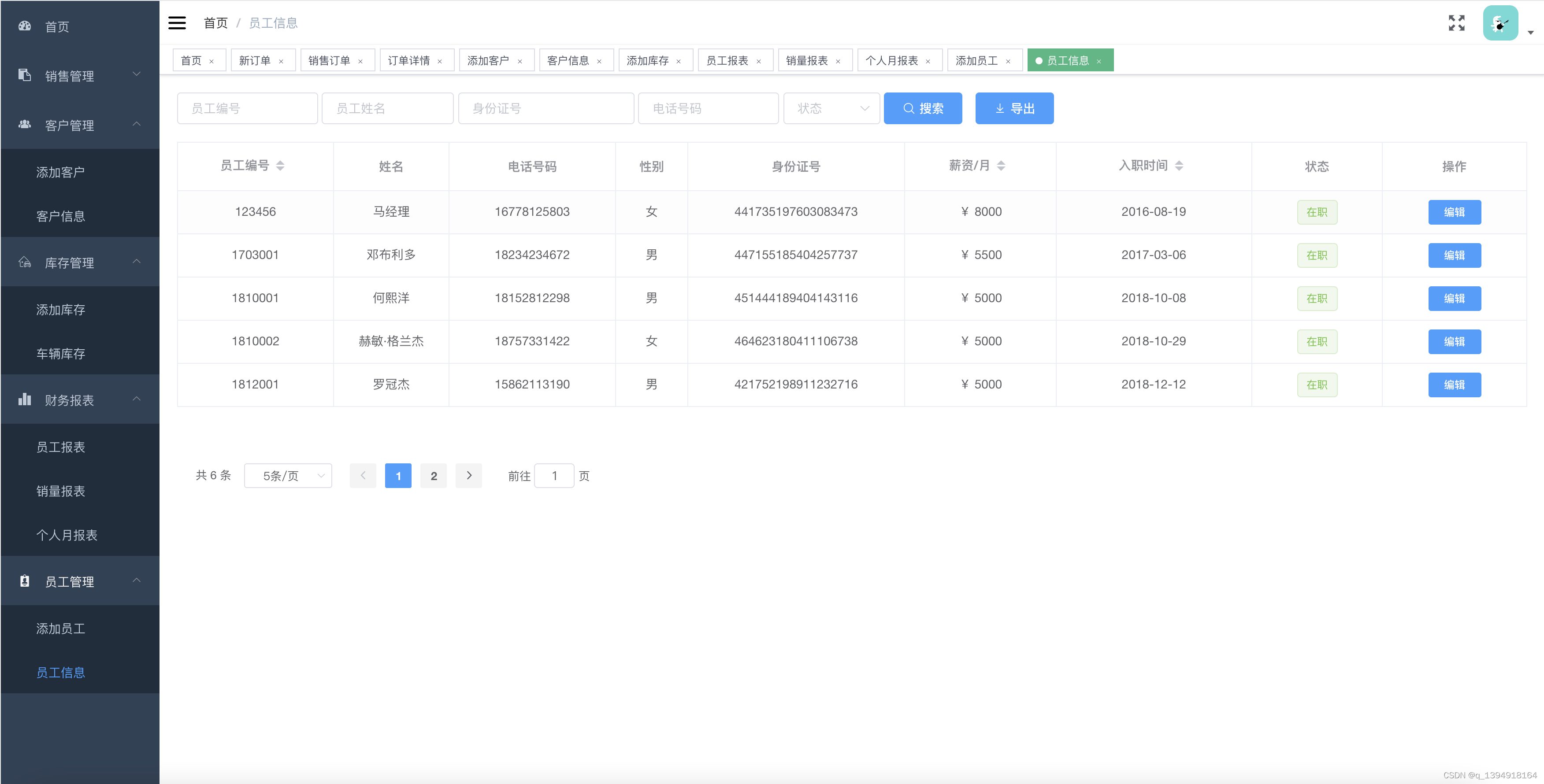Viewport: 1544px width, 784px height.
Task: Click the fullscreen toggle icon
Action: coord(1456,23)
